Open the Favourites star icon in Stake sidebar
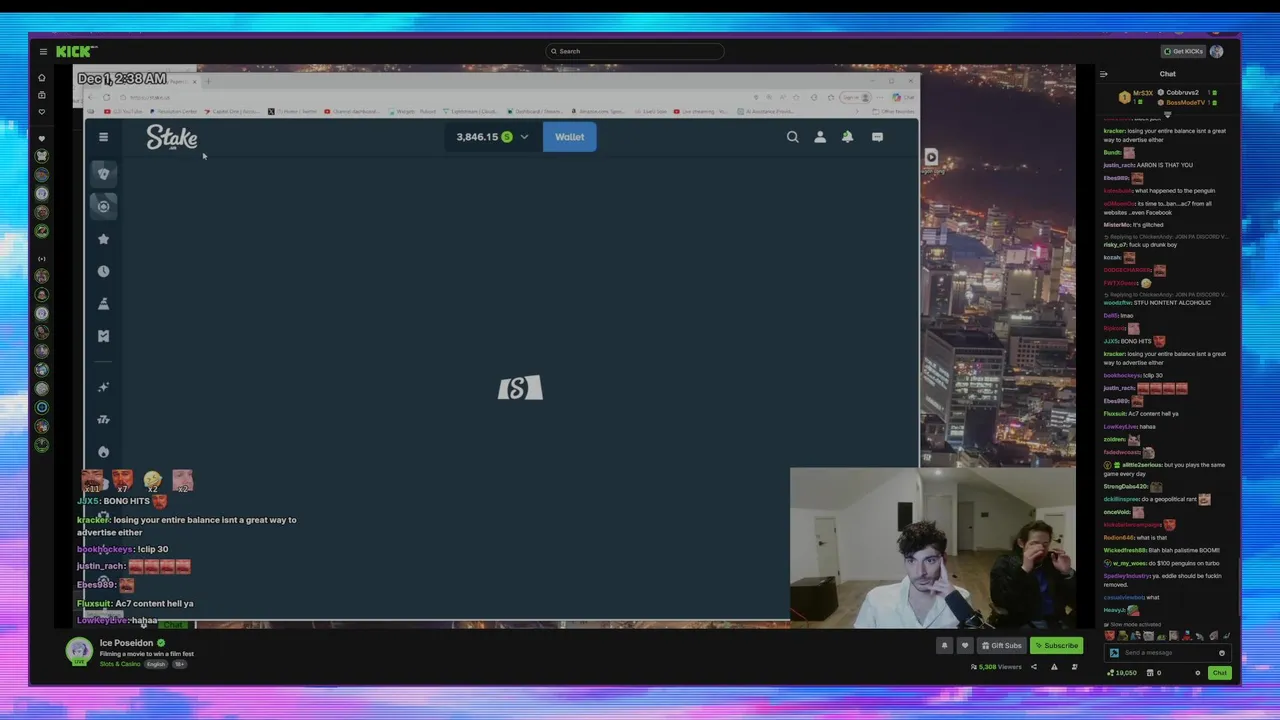Screen dimensions: 1280x720 [103, 239]
